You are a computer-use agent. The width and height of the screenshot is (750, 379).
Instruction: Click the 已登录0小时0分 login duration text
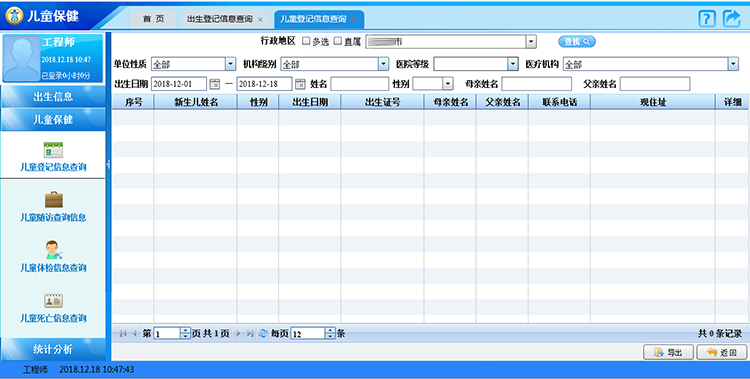pyautogui.click(x=66, y=76)
